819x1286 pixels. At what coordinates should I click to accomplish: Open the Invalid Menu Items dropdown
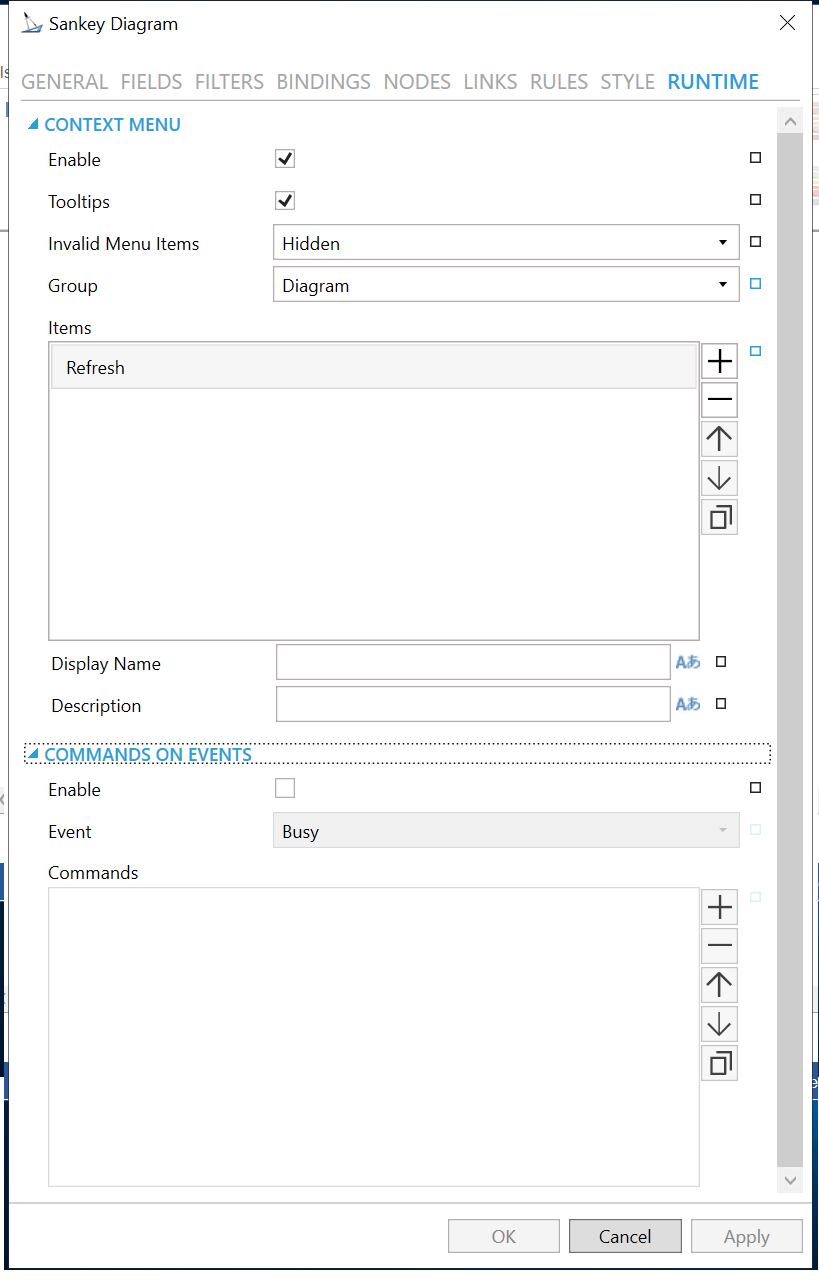[x=506, y=243]
